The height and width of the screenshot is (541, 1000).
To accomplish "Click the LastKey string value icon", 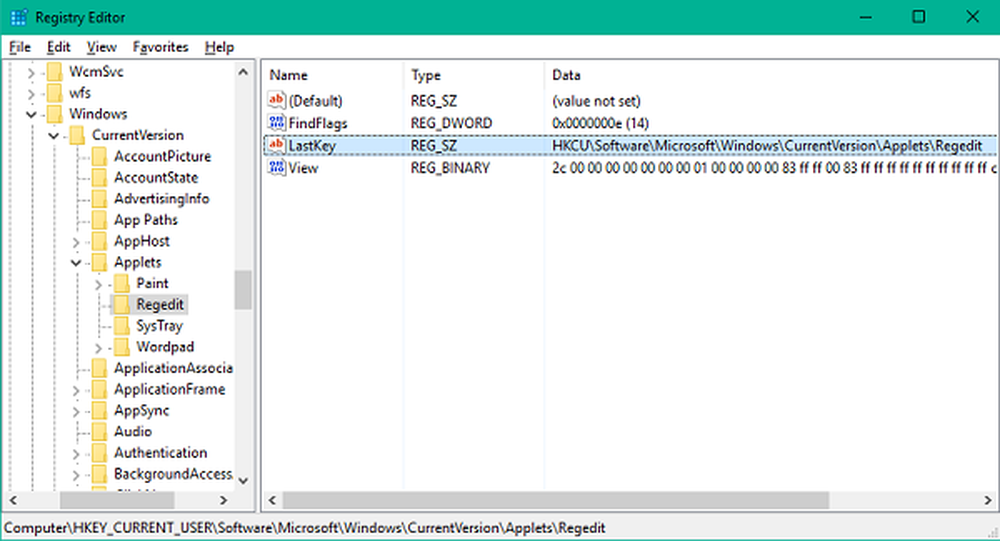I will 277,146.
